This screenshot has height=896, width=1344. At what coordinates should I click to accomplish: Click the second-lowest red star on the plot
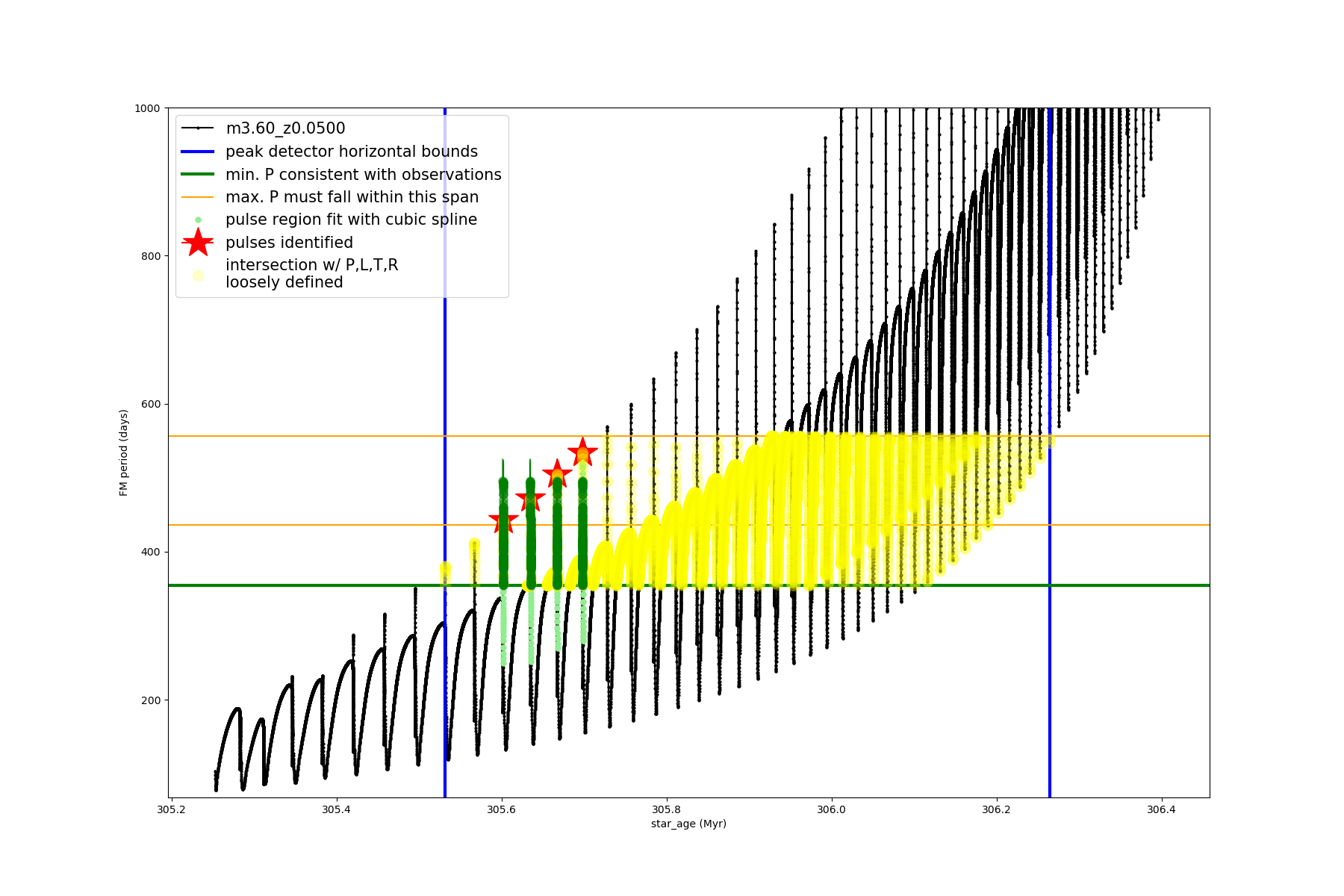pyautogui.click(x=530, y=498)
